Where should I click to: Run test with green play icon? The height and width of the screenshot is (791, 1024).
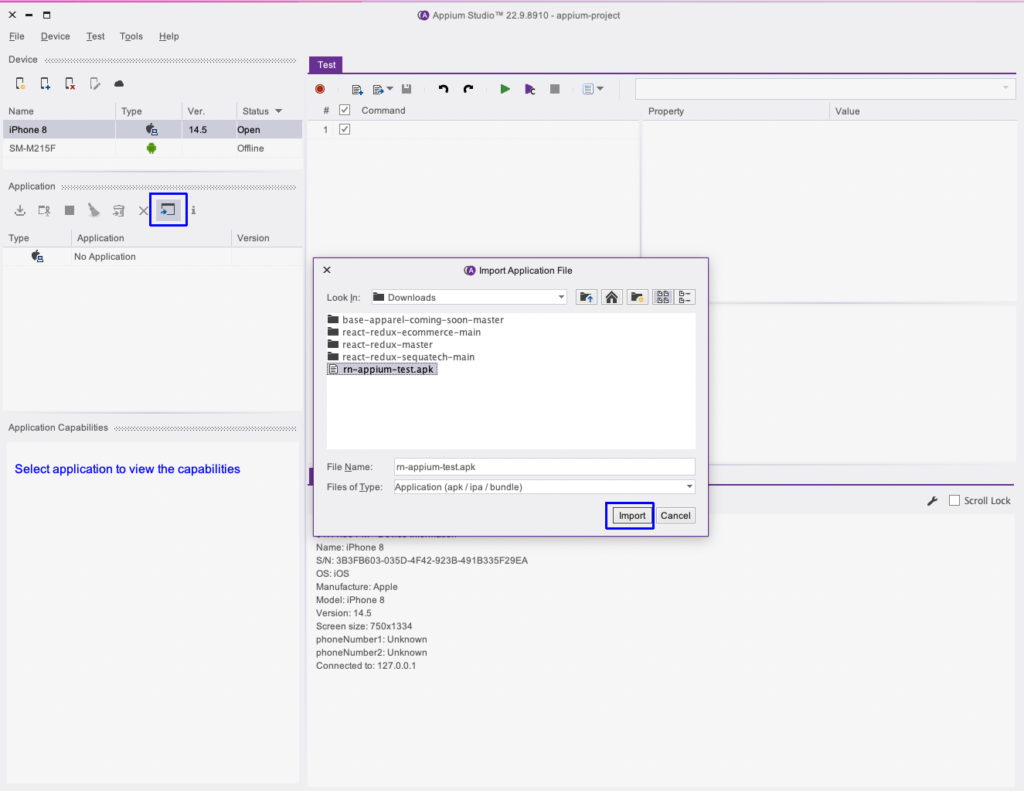click(x=505, y=89)
